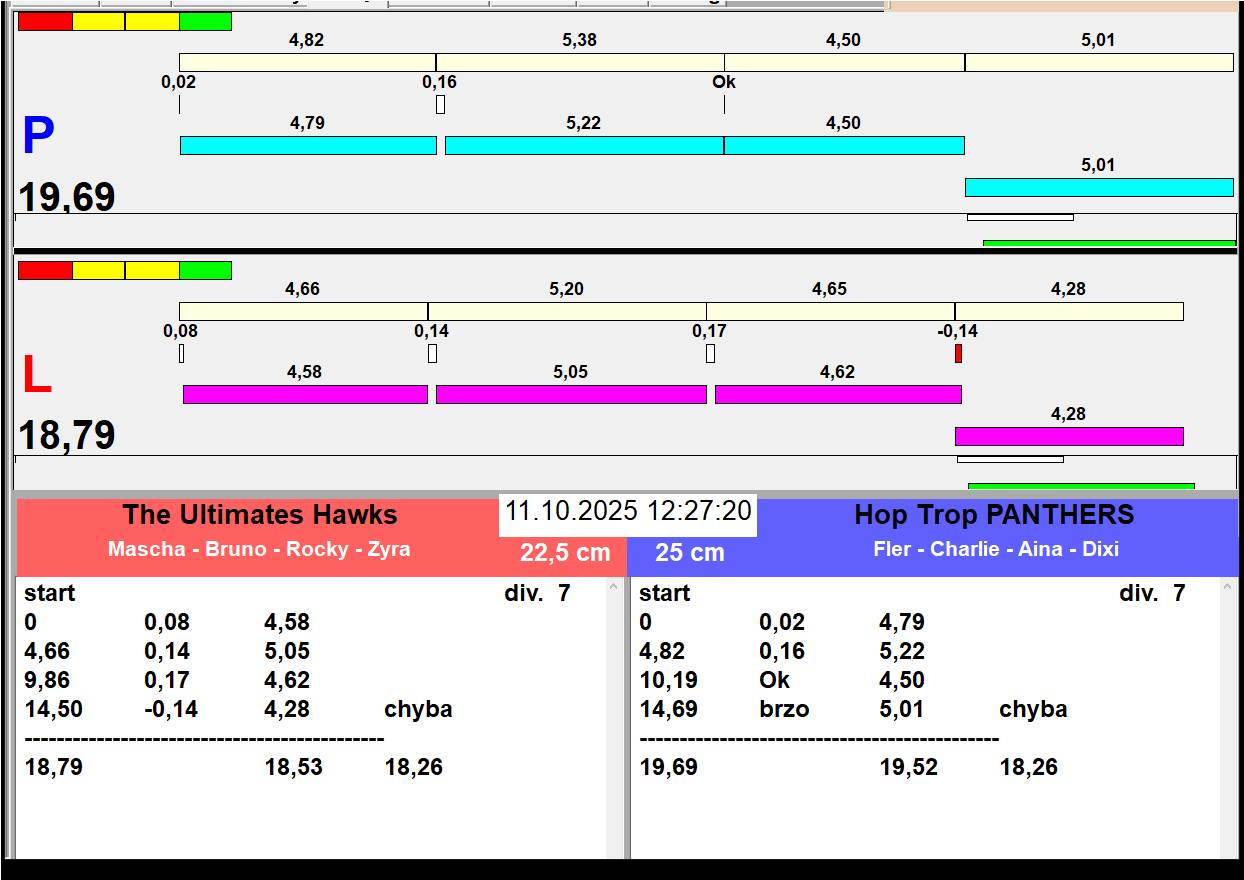
Task: Select the cream 5,38 segment in lane P
Action: (x=580, y=62)
